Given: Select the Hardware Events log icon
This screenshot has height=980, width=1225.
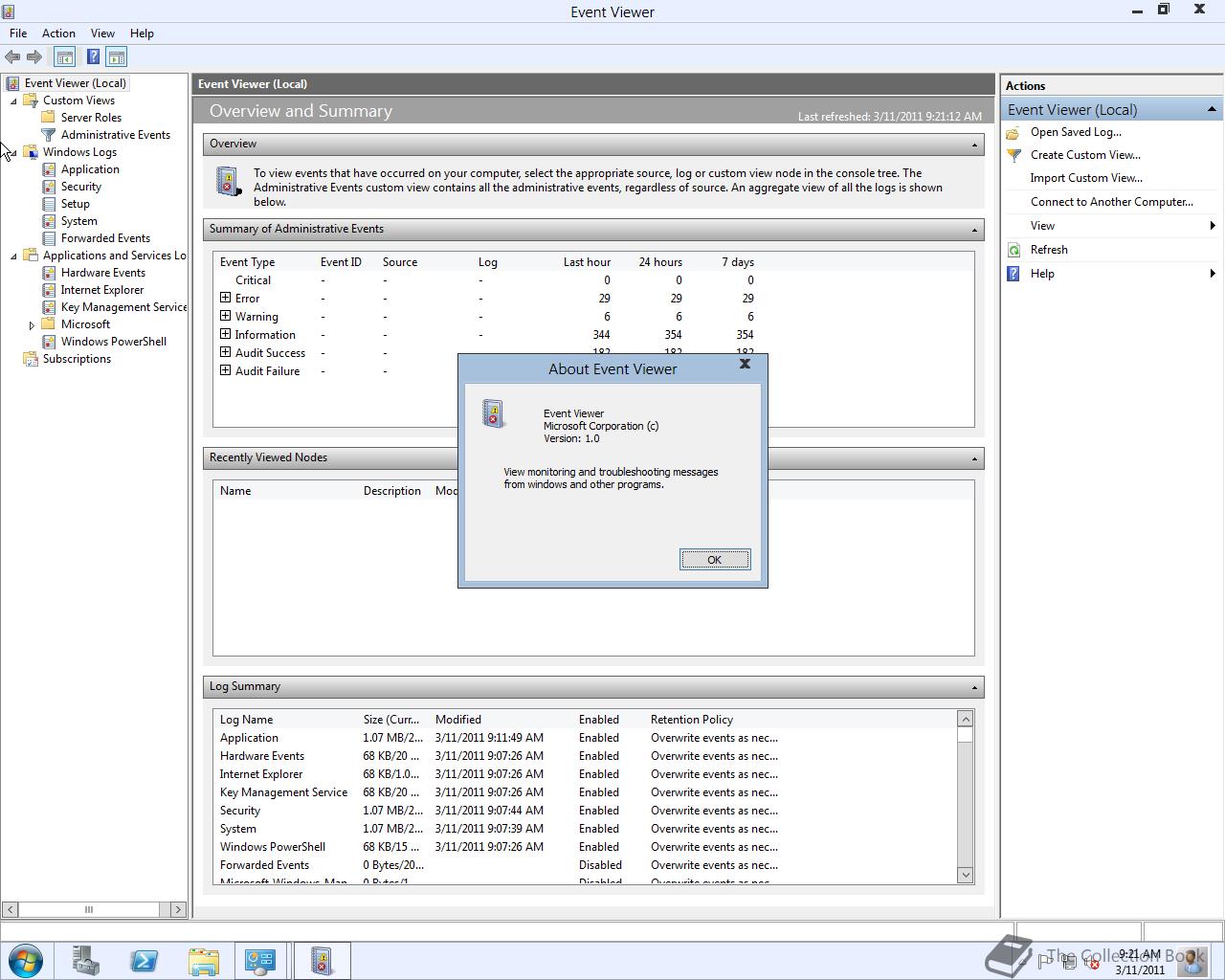Looking at the screenshot, I should click(49, 273).
